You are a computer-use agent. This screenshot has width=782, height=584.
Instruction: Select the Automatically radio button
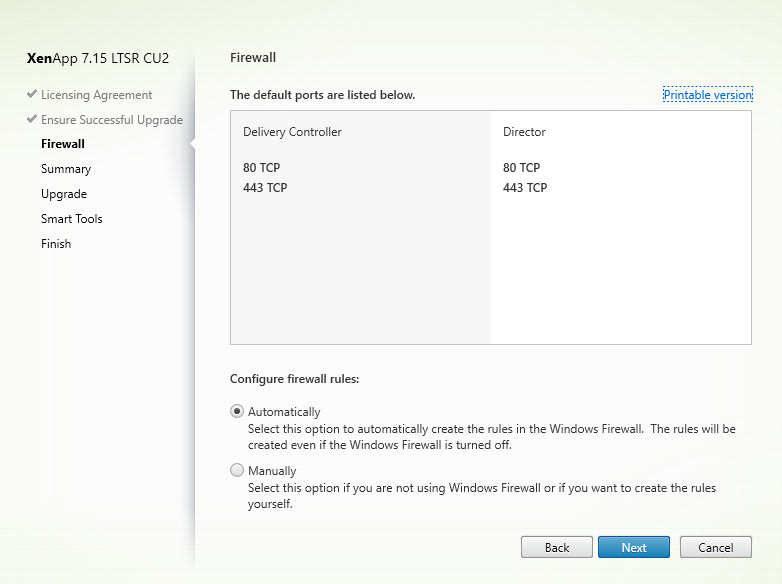(x=237, y=411)
